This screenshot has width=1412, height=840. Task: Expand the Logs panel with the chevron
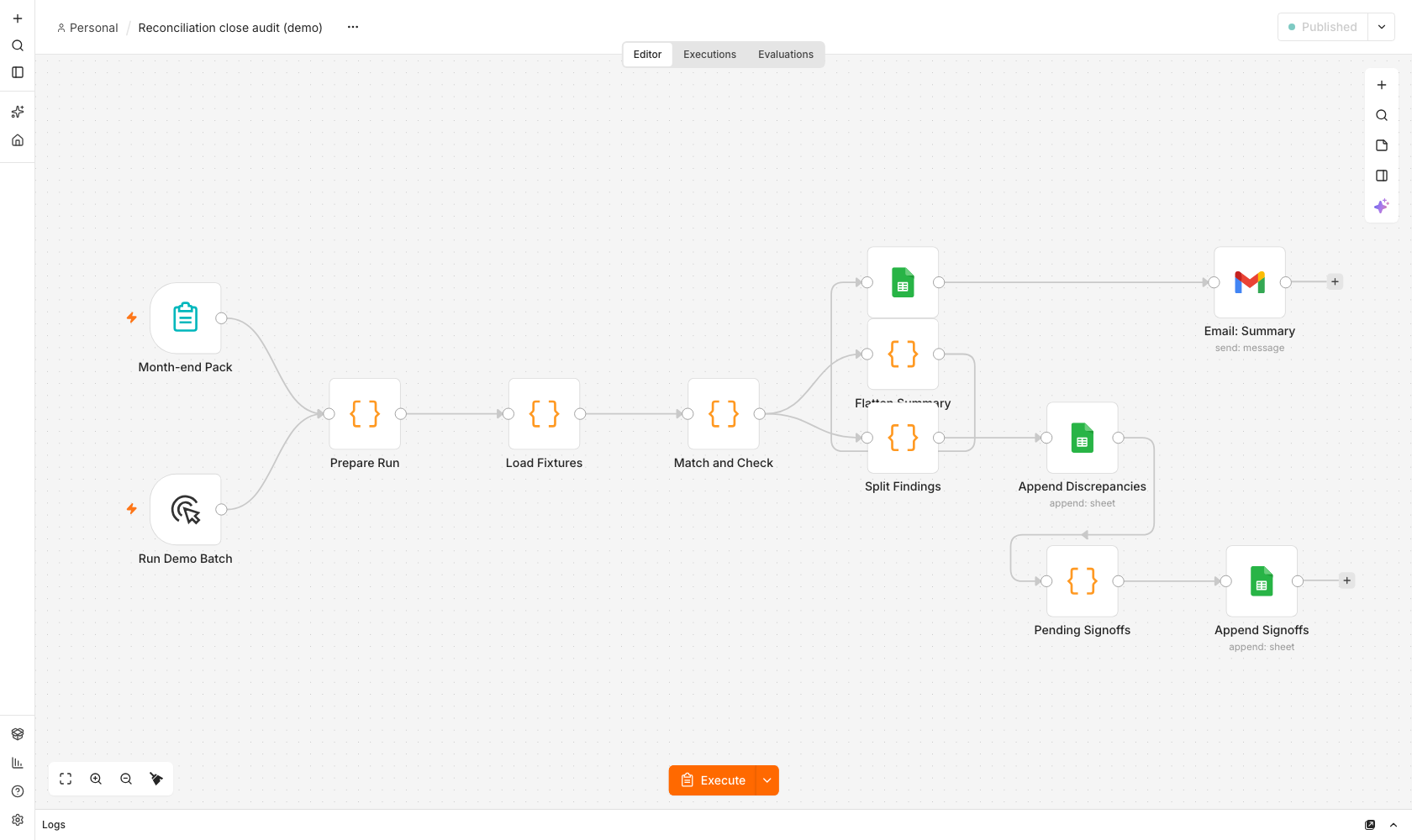[1394, 825]
